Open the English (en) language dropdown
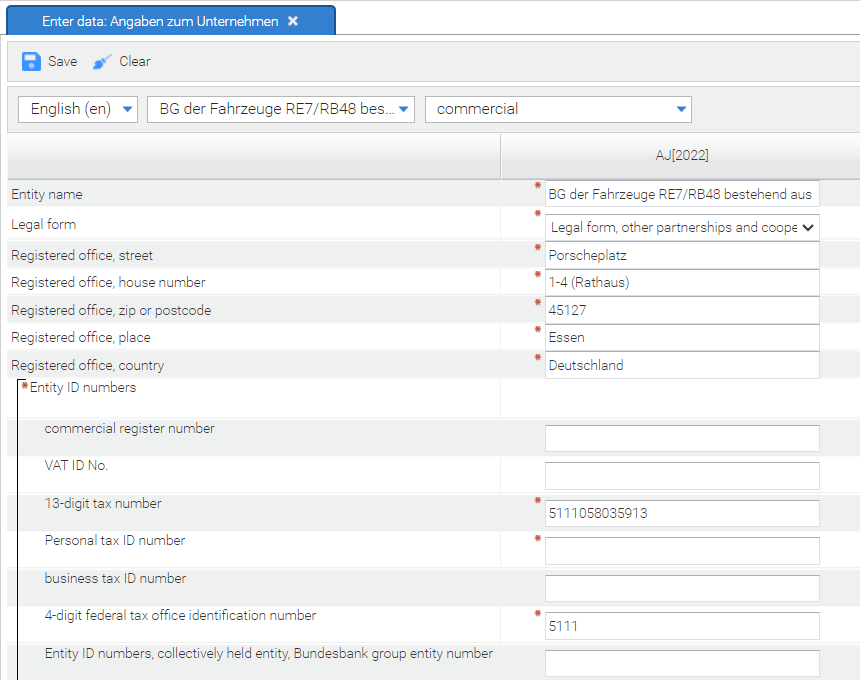 tap(78, 109)
